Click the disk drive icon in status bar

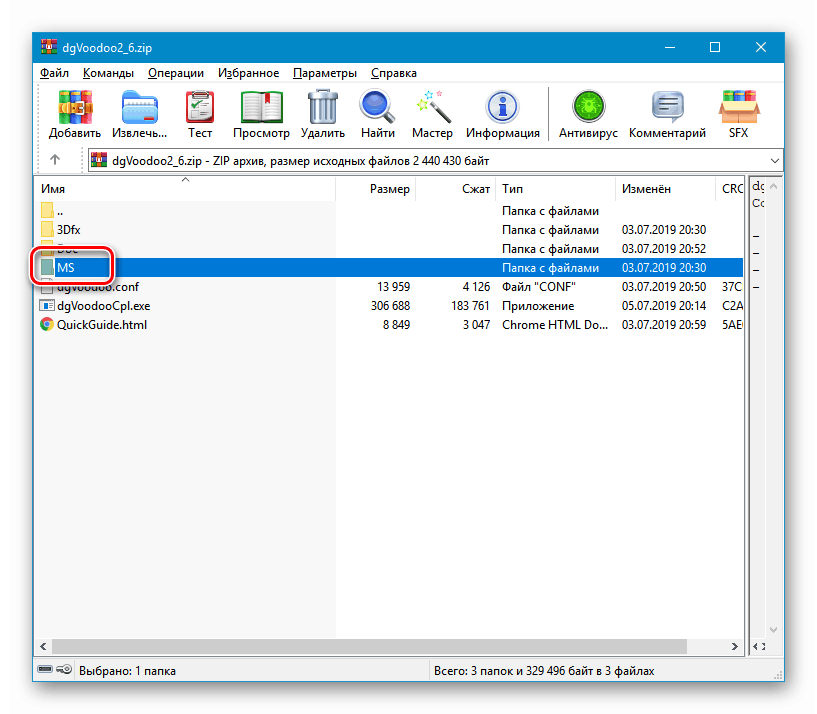tap(45, 669)
